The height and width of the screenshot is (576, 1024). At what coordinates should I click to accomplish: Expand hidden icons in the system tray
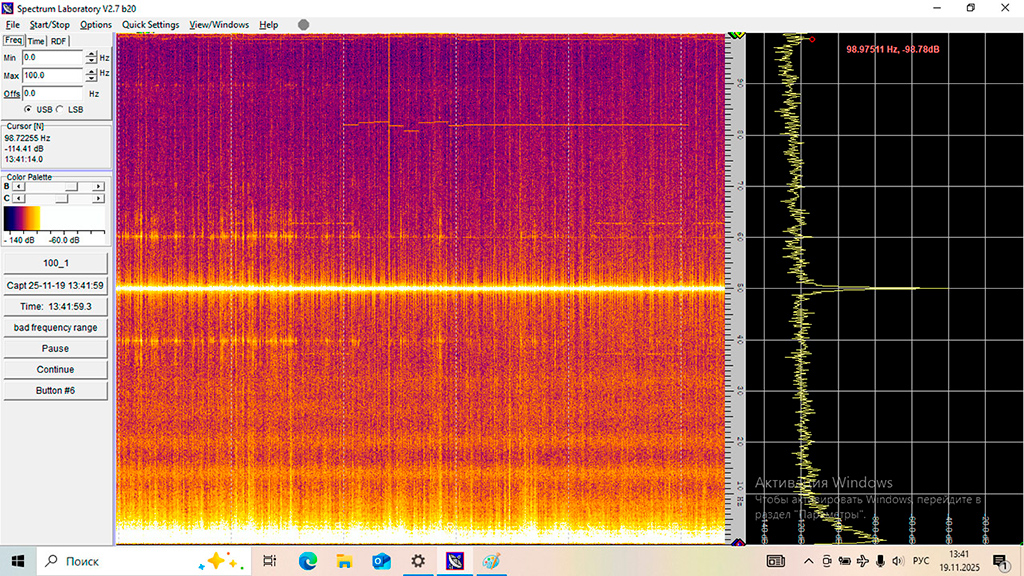click(x=808, y=561)
